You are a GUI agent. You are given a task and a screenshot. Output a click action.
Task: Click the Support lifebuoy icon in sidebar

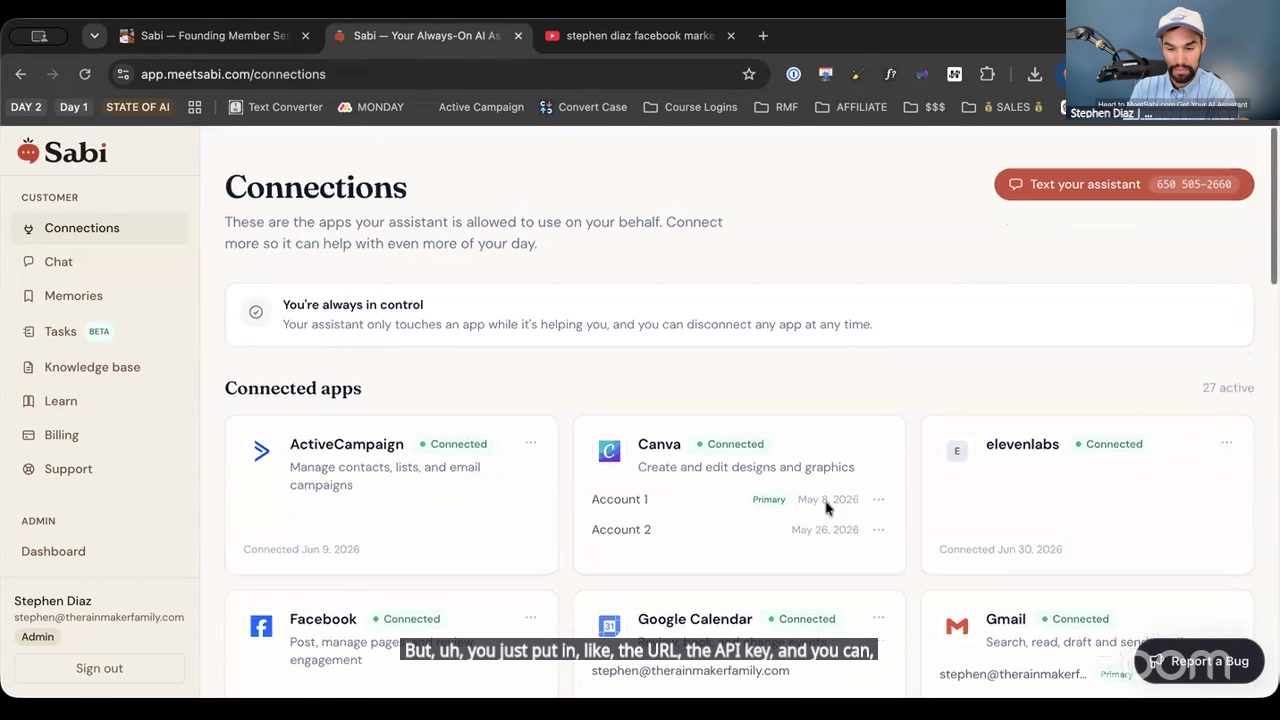tap(28, 469)
